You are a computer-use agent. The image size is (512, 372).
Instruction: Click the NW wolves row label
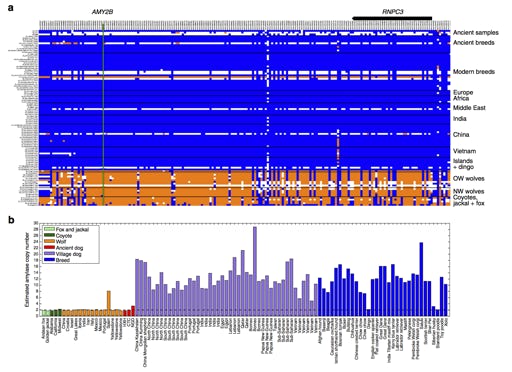coord(468,191)
